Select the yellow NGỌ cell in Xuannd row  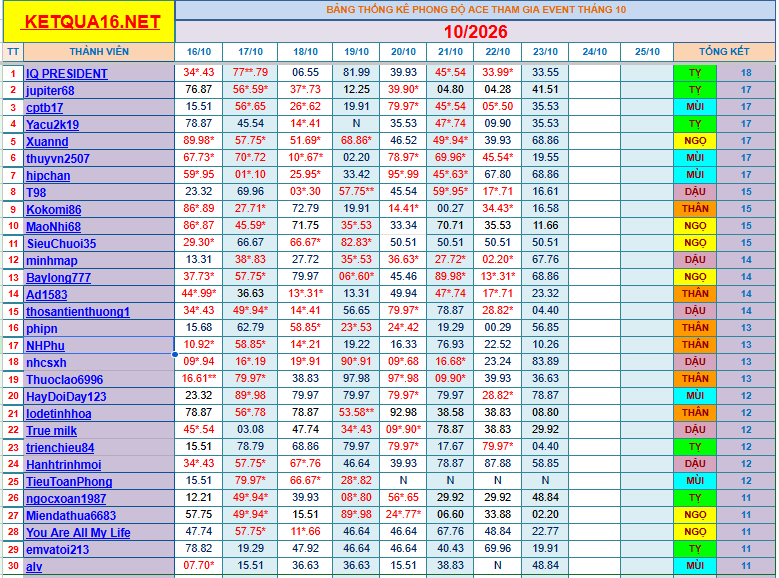695,141
